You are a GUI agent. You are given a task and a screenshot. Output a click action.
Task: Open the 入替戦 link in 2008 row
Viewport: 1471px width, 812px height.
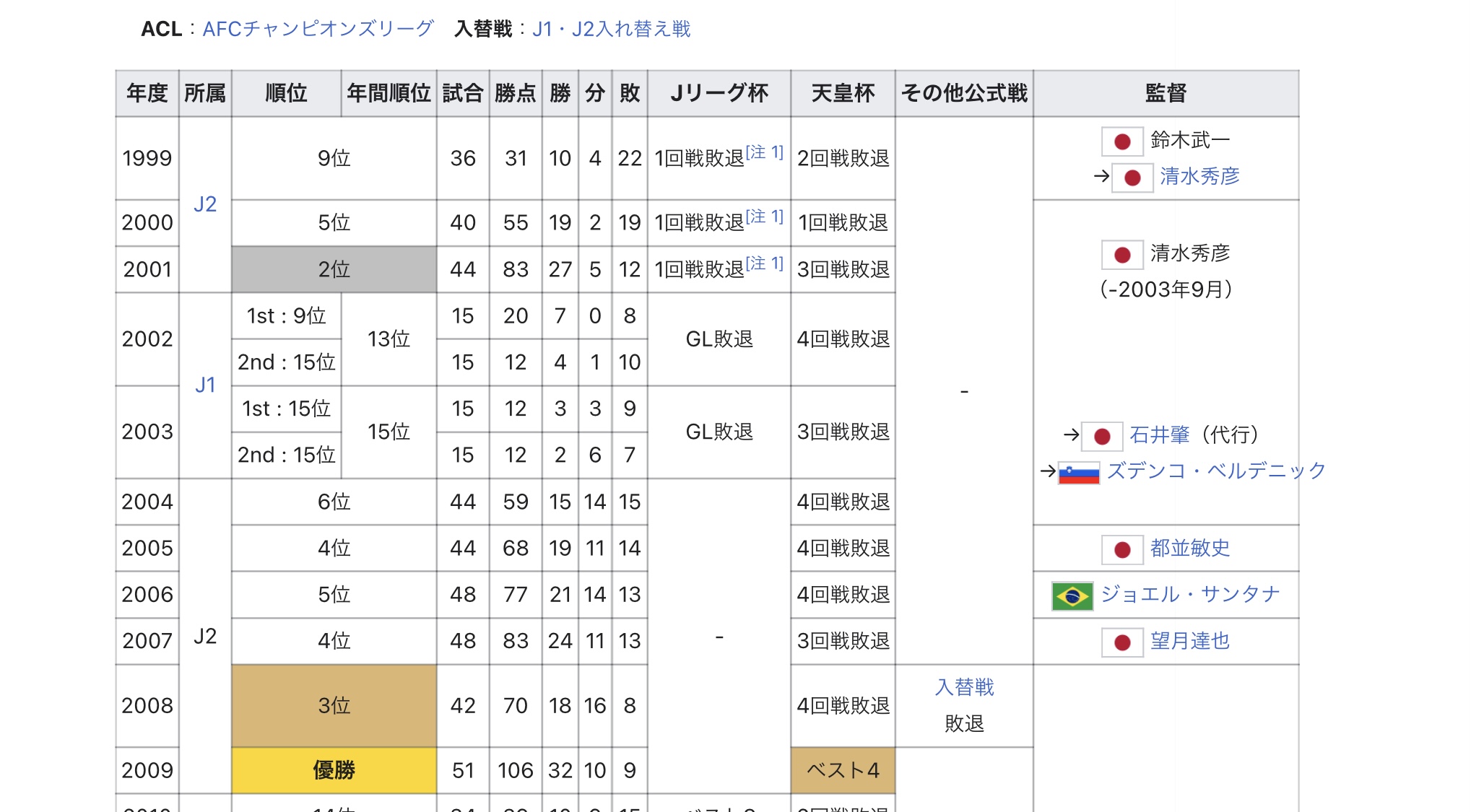pyautogui.click(x=964, y=687)
